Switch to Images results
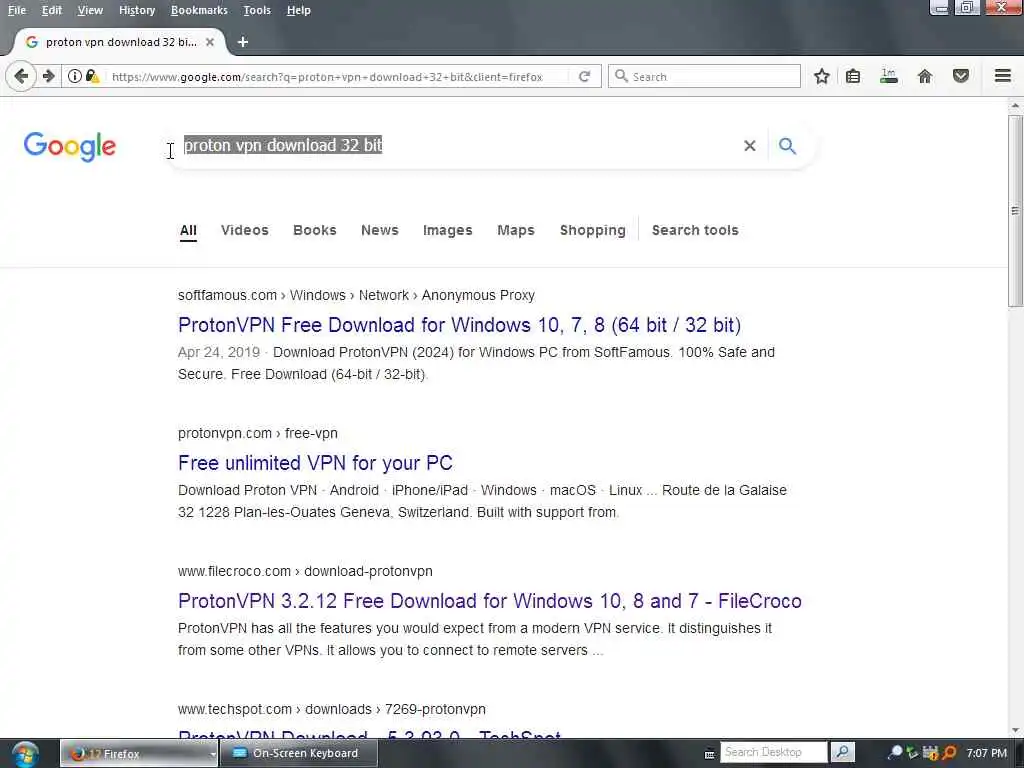This screenshot has height=768, width=1024. (447, 231)
